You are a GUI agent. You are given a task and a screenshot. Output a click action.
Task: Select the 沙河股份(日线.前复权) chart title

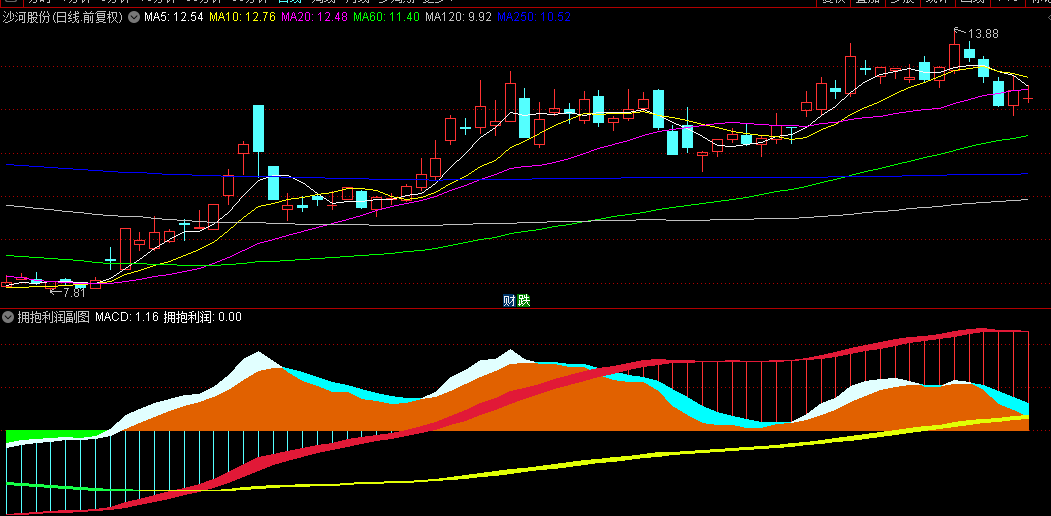63,17
